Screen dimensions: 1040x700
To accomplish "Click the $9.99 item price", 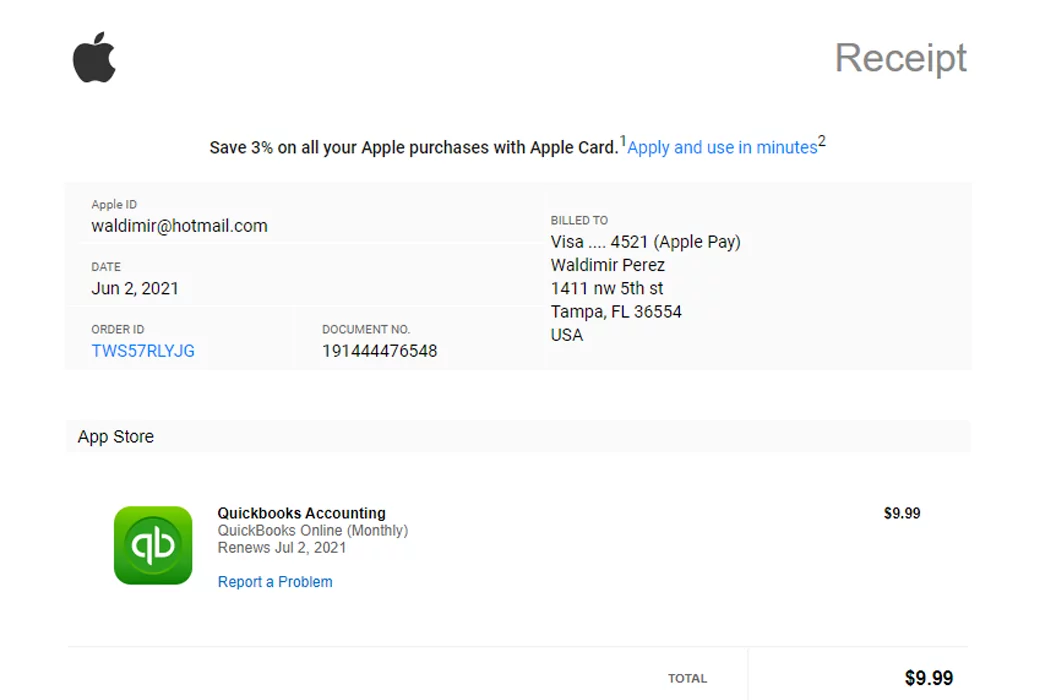I will pyautogui.click(x=902, y=513).
